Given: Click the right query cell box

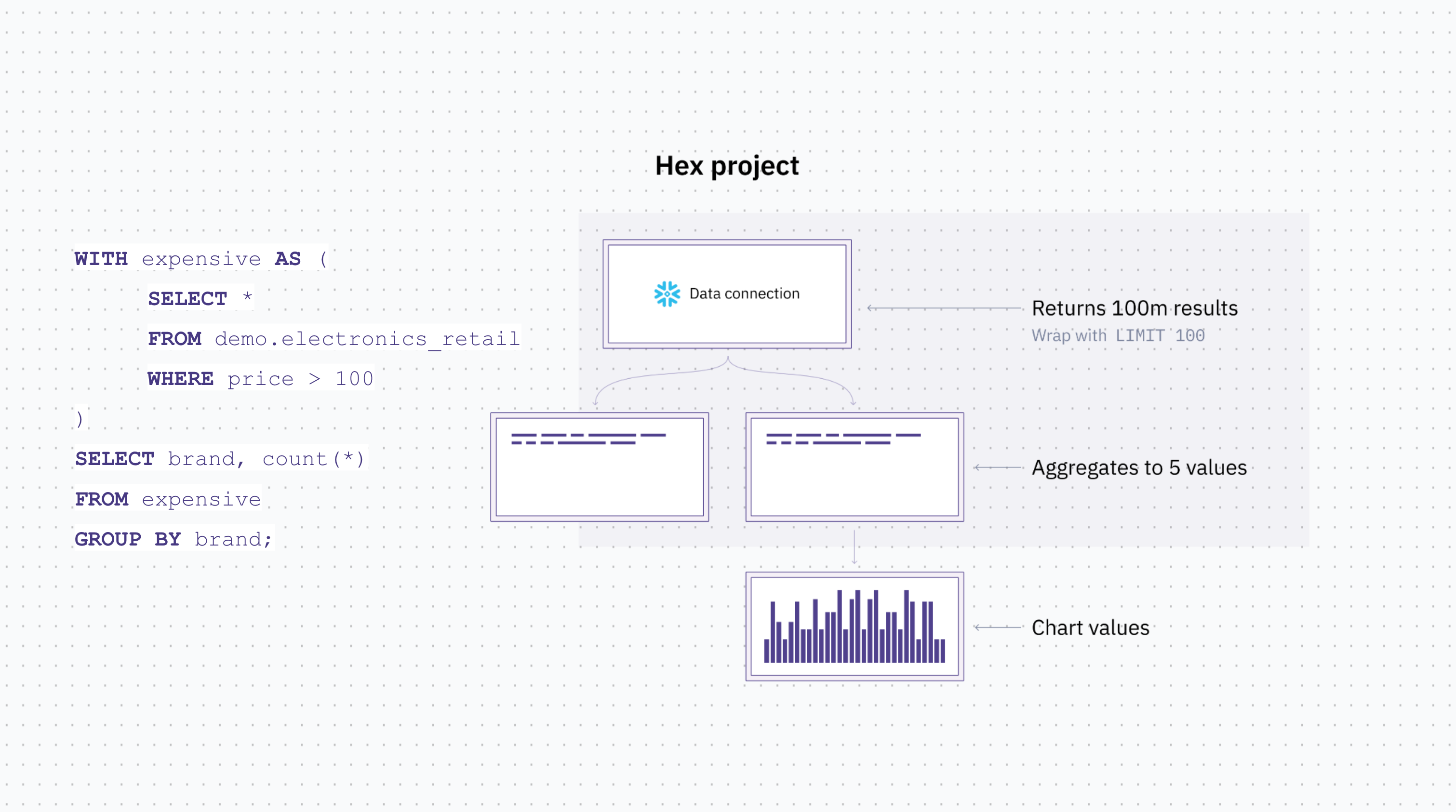Looking at the screenshot, I should (854, 467).
